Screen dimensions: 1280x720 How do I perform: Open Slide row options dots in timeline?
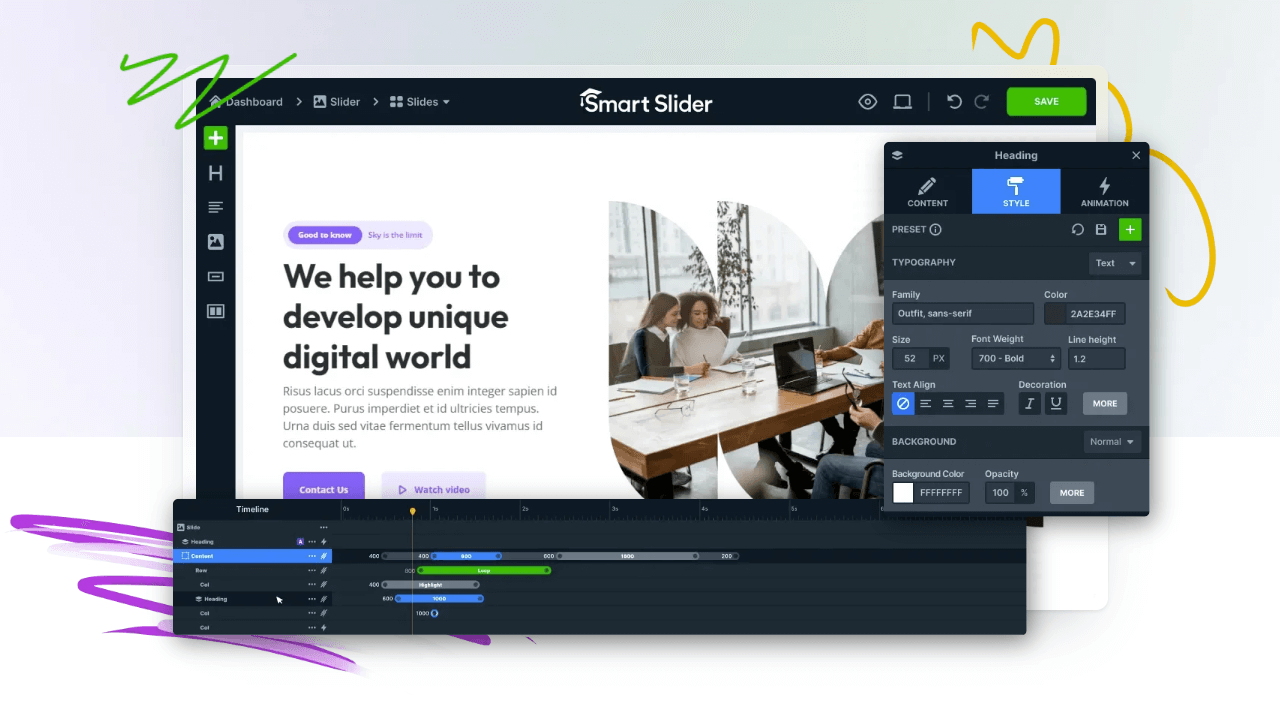[x=323, y=527]
